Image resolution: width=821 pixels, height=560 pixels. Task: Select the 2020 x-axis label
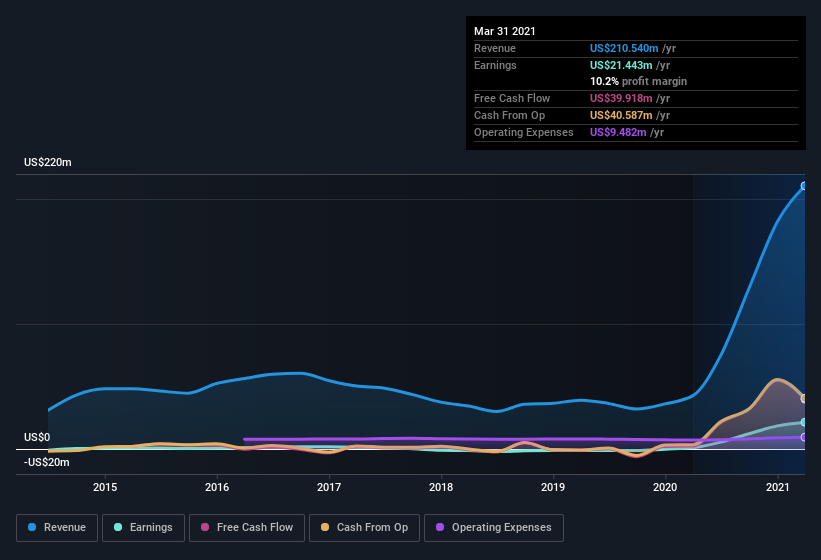coord(665,487)
